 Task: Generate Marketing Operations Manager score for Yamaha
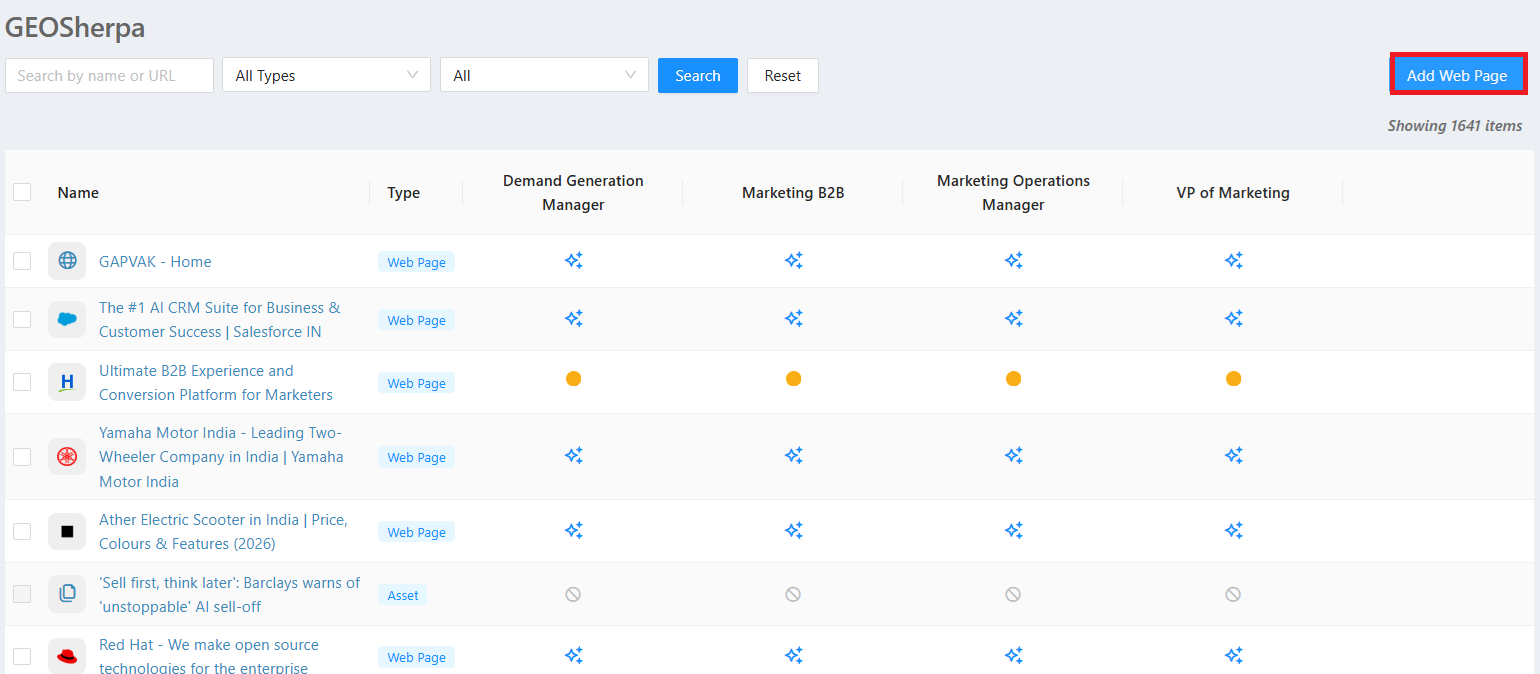click(x=1013, y=455)
